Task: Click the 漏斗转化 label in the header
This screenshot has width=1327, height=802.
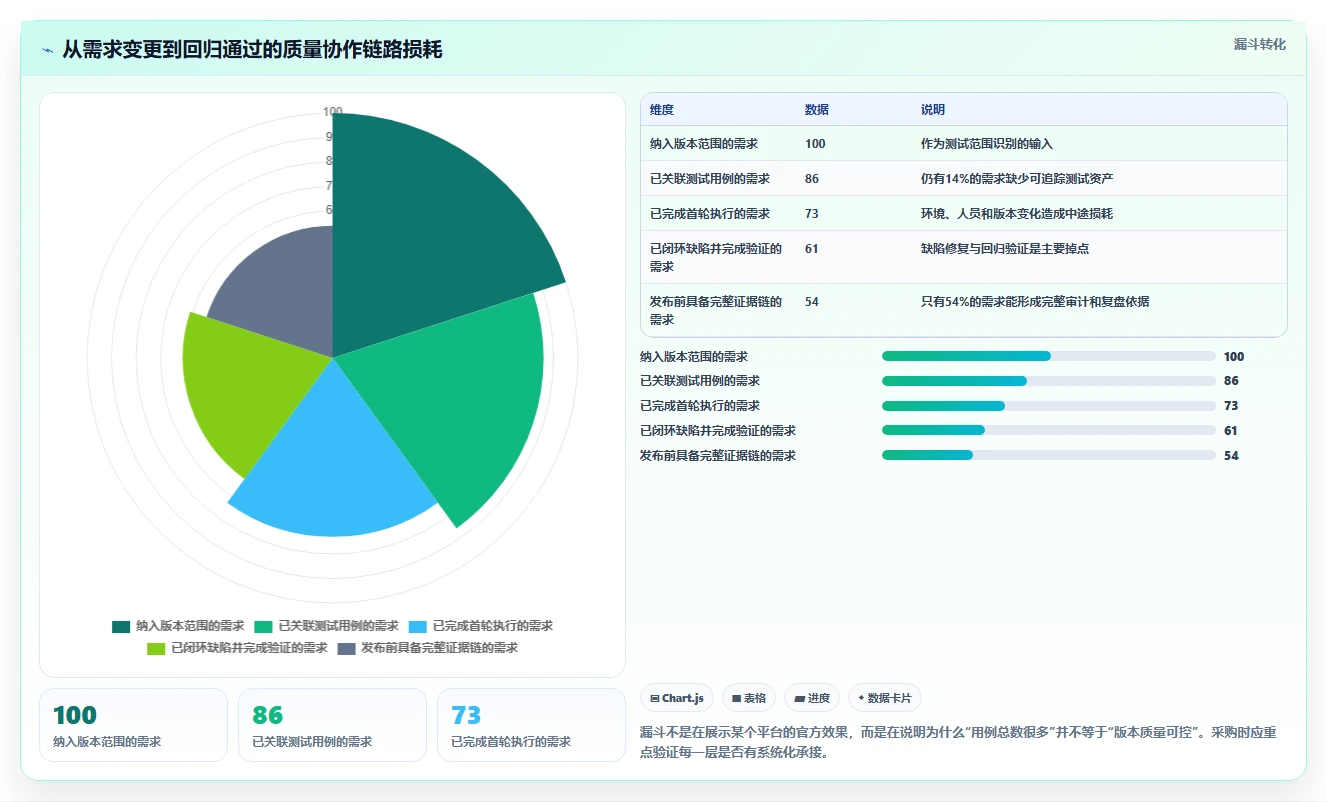Action: 1259,44
